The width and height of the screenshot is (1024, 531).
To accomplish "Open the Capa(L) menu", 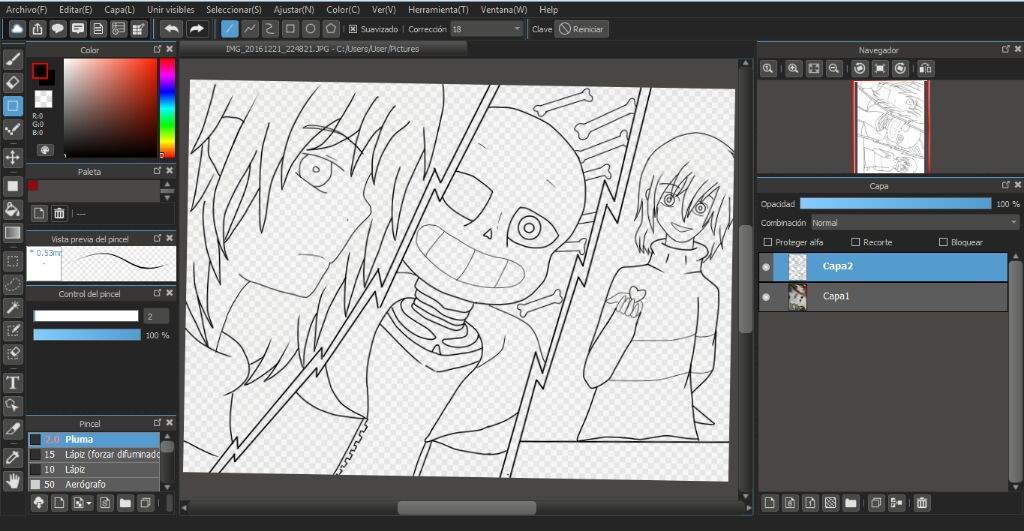I will (120, 10).
